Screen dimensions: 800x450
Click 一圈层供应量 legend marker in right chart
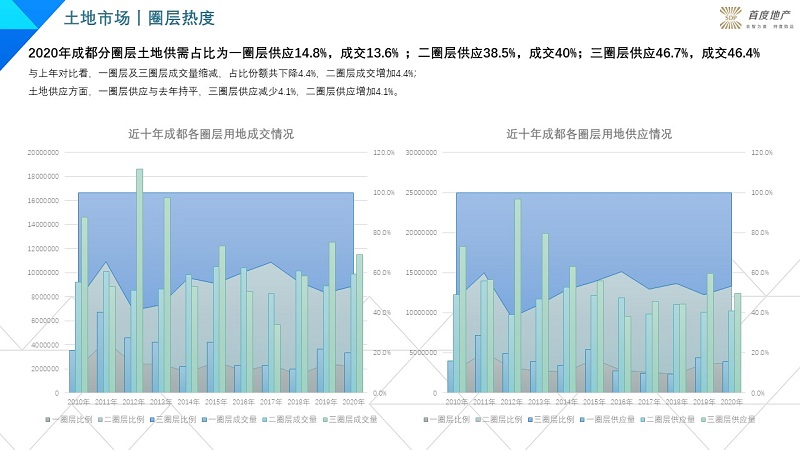(x=581, y=419)
